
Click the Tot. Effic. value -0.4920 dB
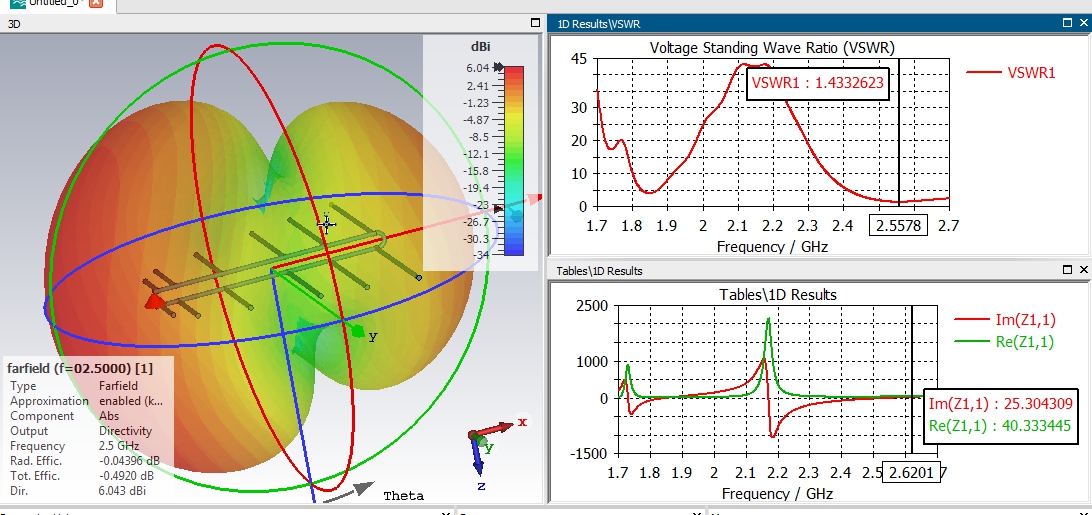coord(129,476)
